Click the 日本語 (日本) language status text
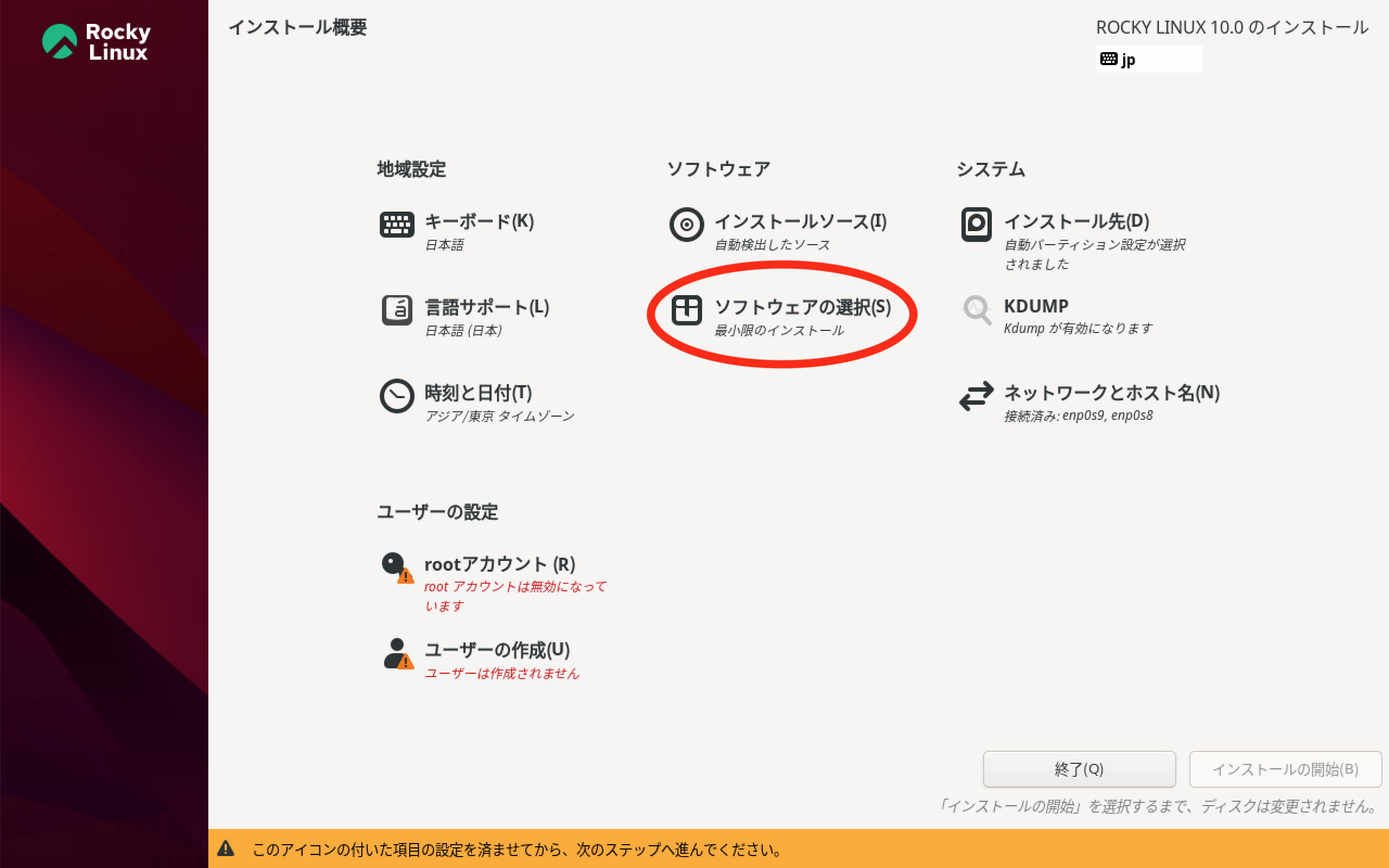 [463, 330]
